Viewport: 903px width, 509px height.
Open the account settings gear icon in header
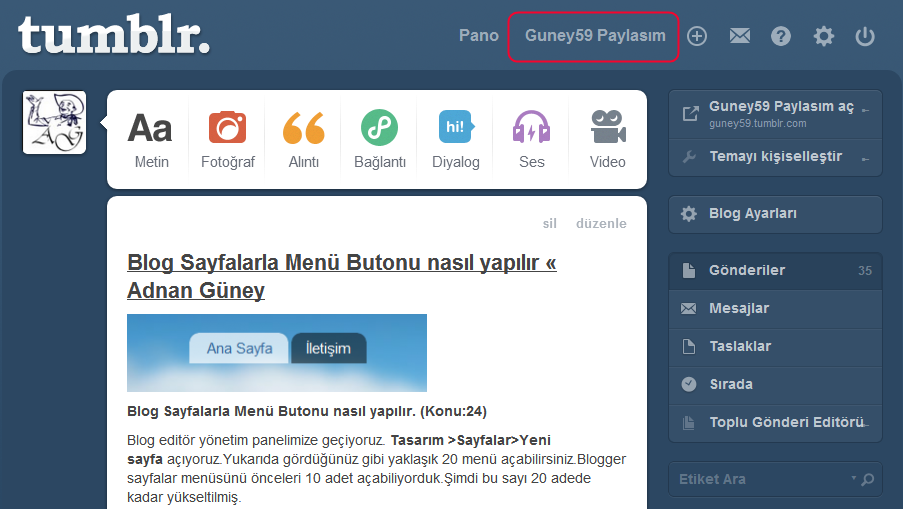[x=824, y=36]
